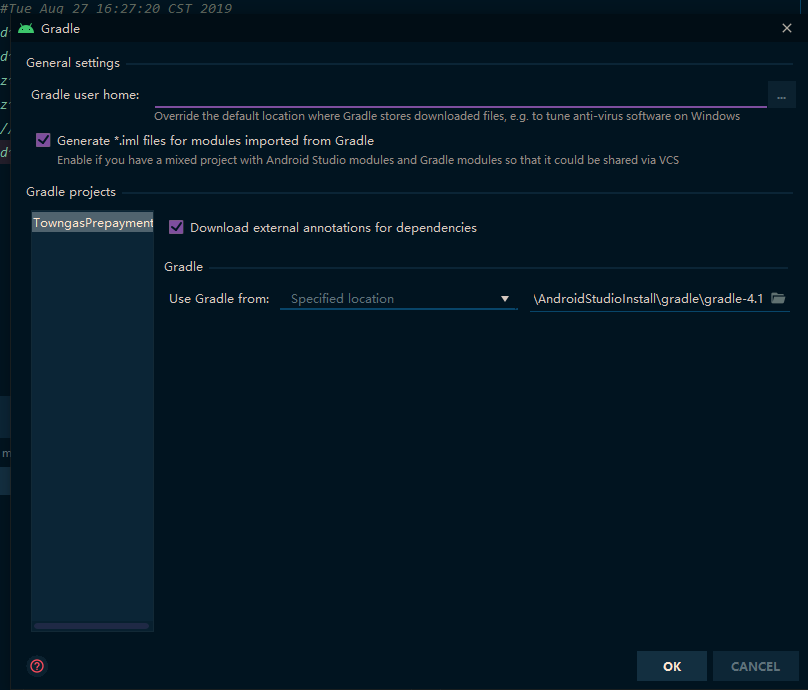Toggle Generate *.iml files checkbox
The height and width of the screenshot is (690, 808).
pyautogui.click(x=43, y=140)
